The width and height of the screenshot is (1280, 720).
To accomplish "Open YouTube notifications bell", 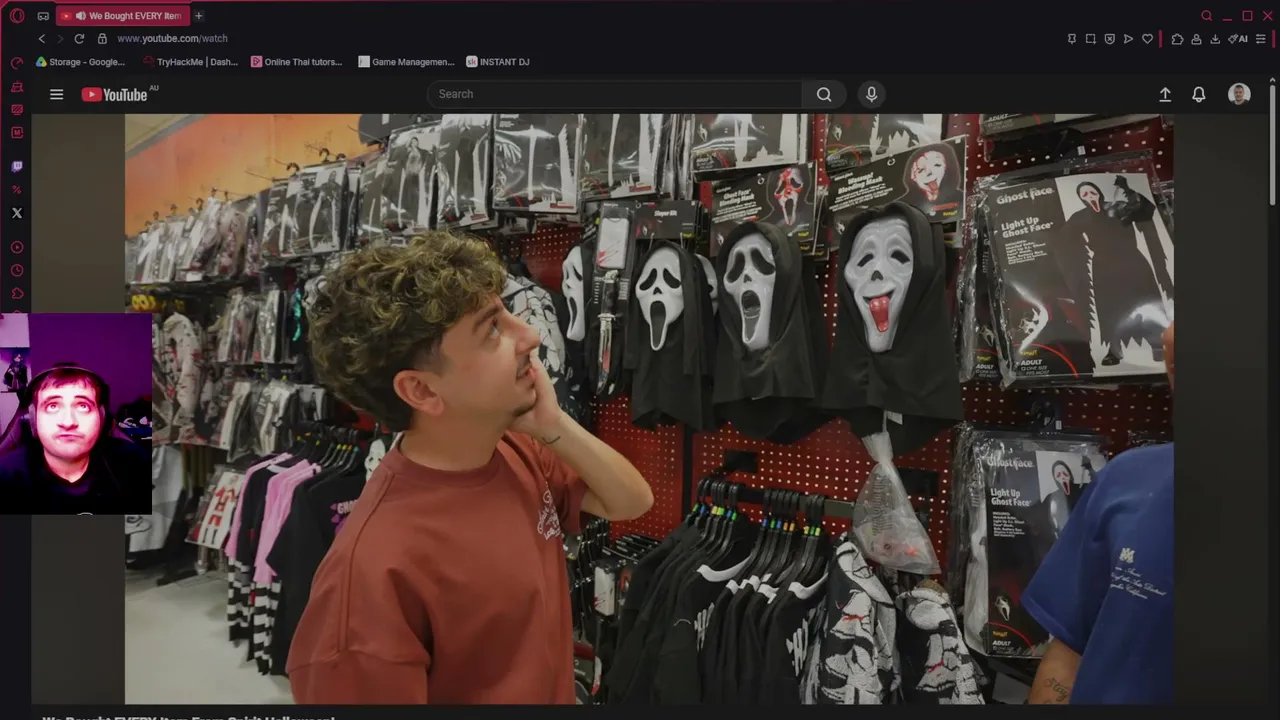I will pos(1199,94).
